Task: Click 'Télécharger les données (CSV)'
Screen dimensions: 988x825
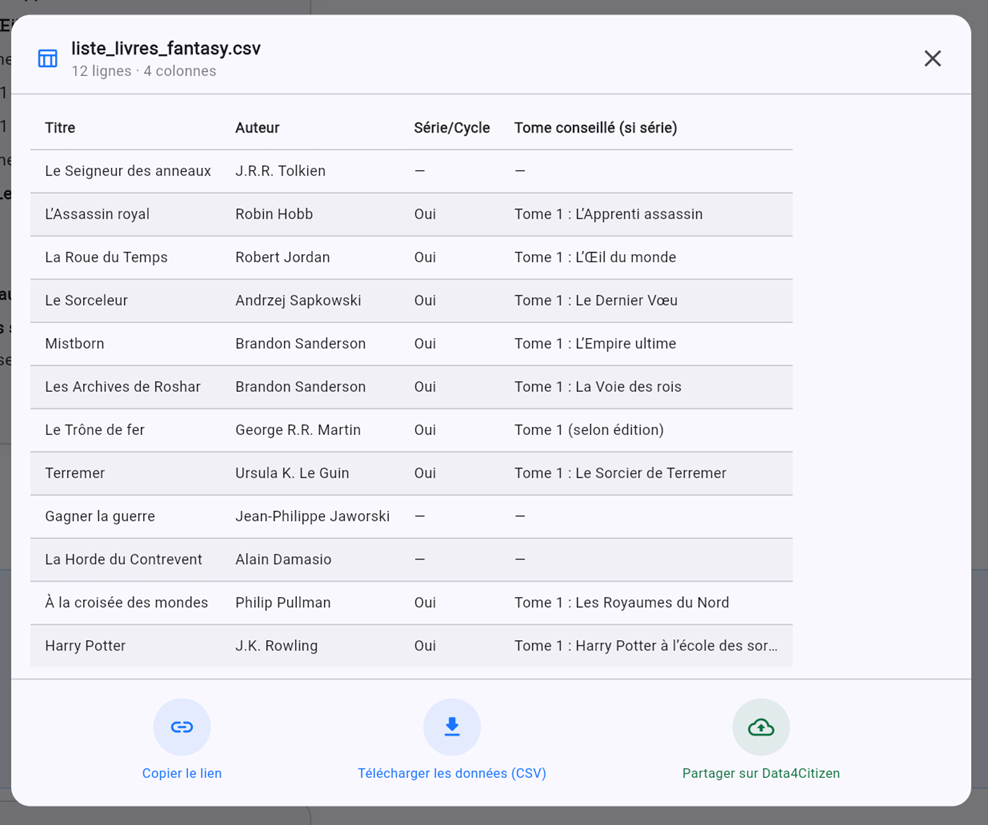Action: [x=452, y=773]
